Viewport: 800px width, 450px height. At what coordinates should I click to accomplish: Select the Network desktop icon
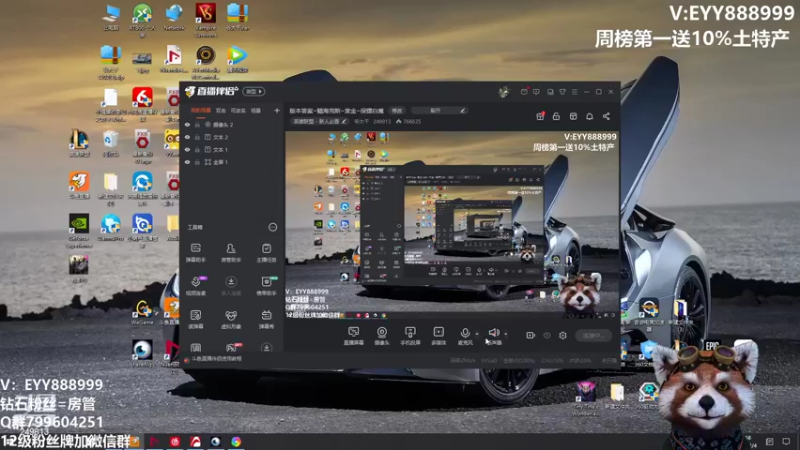point(174,18)
